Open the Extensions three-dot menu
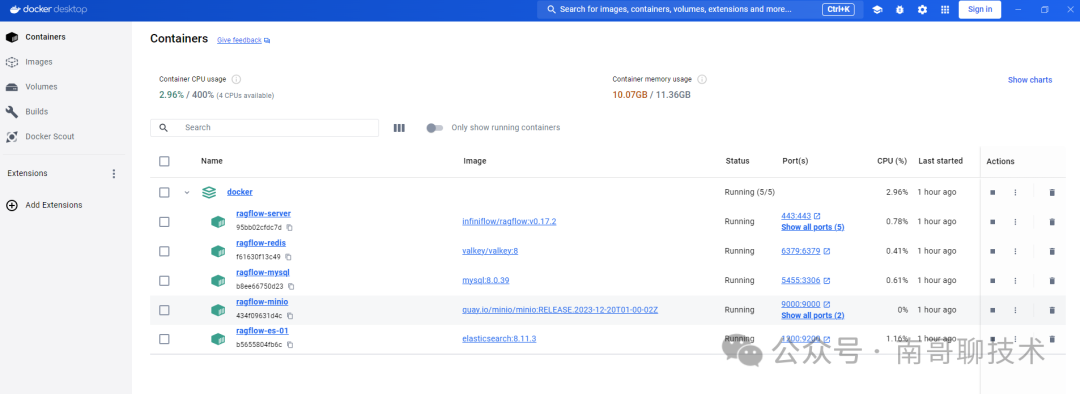The image size is (1080, 394). pyautogui.click(x=114, y=174)
